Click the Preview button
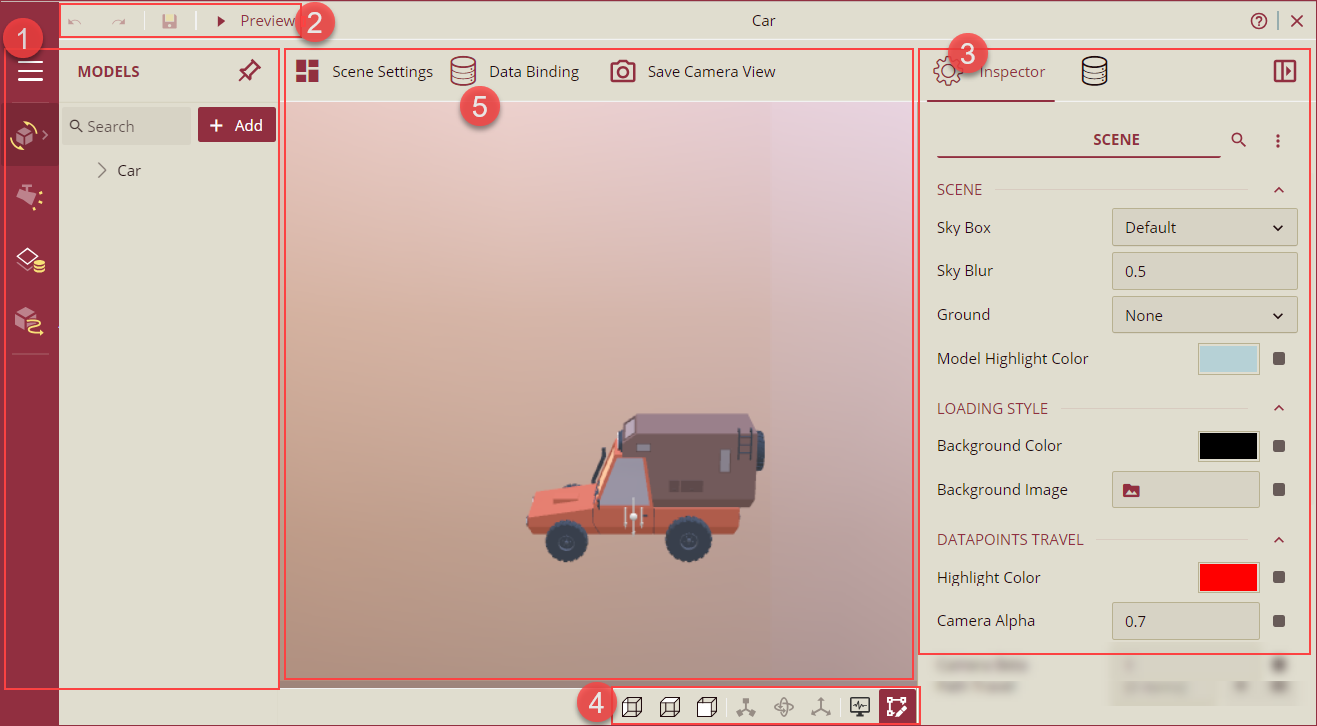The height and width of the screenshot is (726, 1317). 251,19
